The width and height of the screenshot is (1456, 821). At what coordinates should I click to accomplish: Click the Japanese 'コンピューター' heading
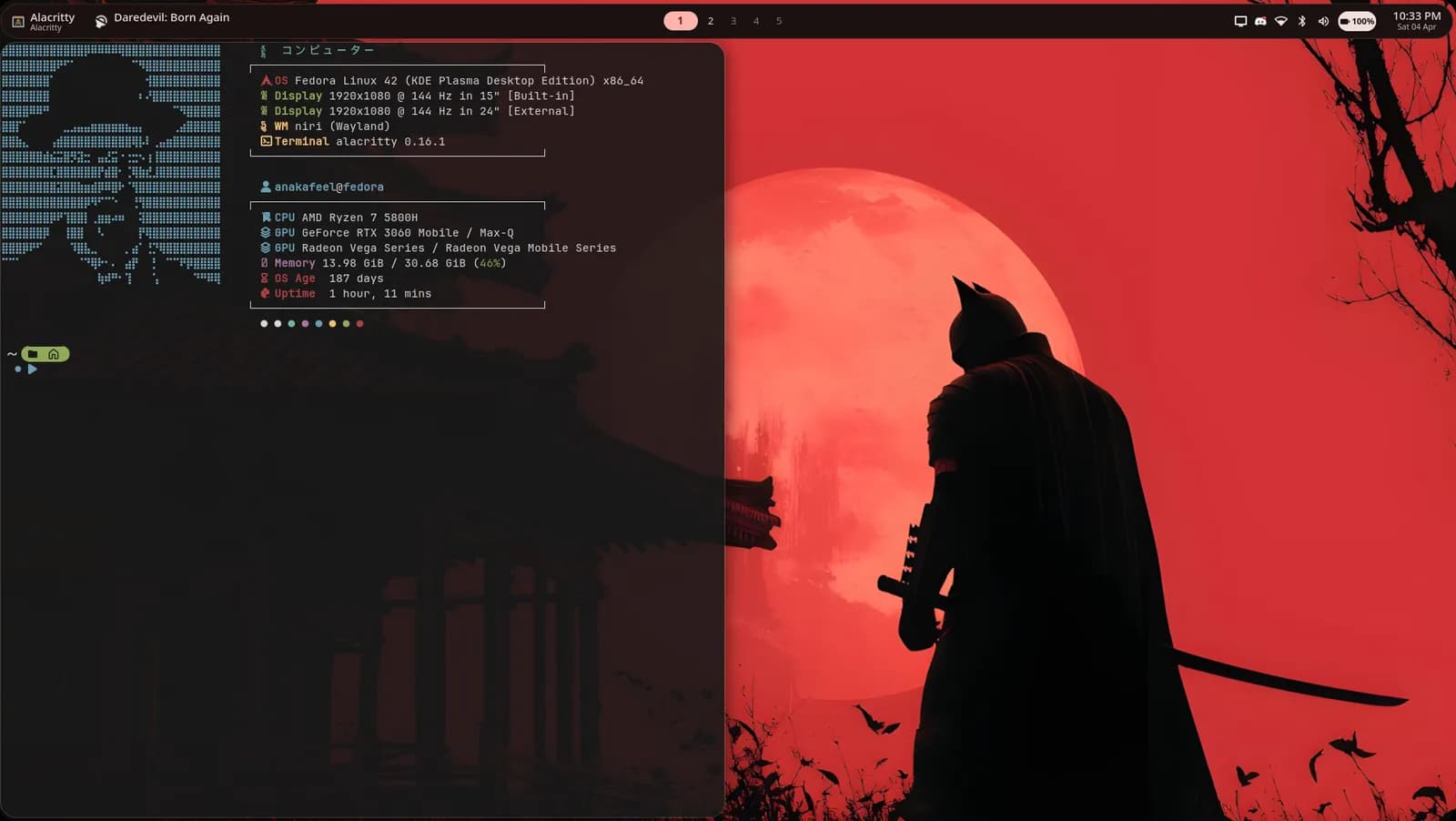(328, 50)
